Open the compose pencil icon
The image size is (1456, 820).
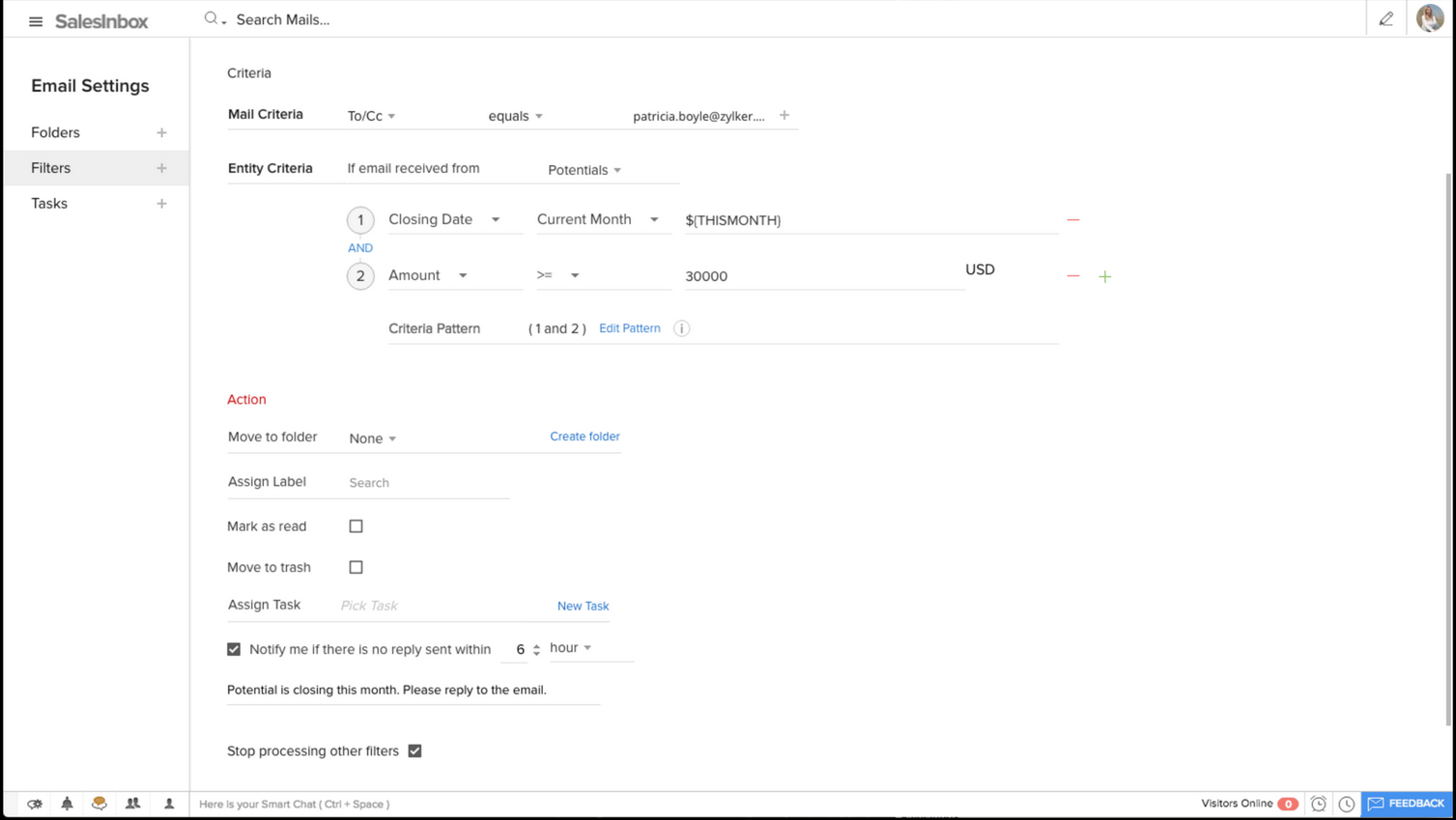pyautogui.click(x=1385, y=18)
